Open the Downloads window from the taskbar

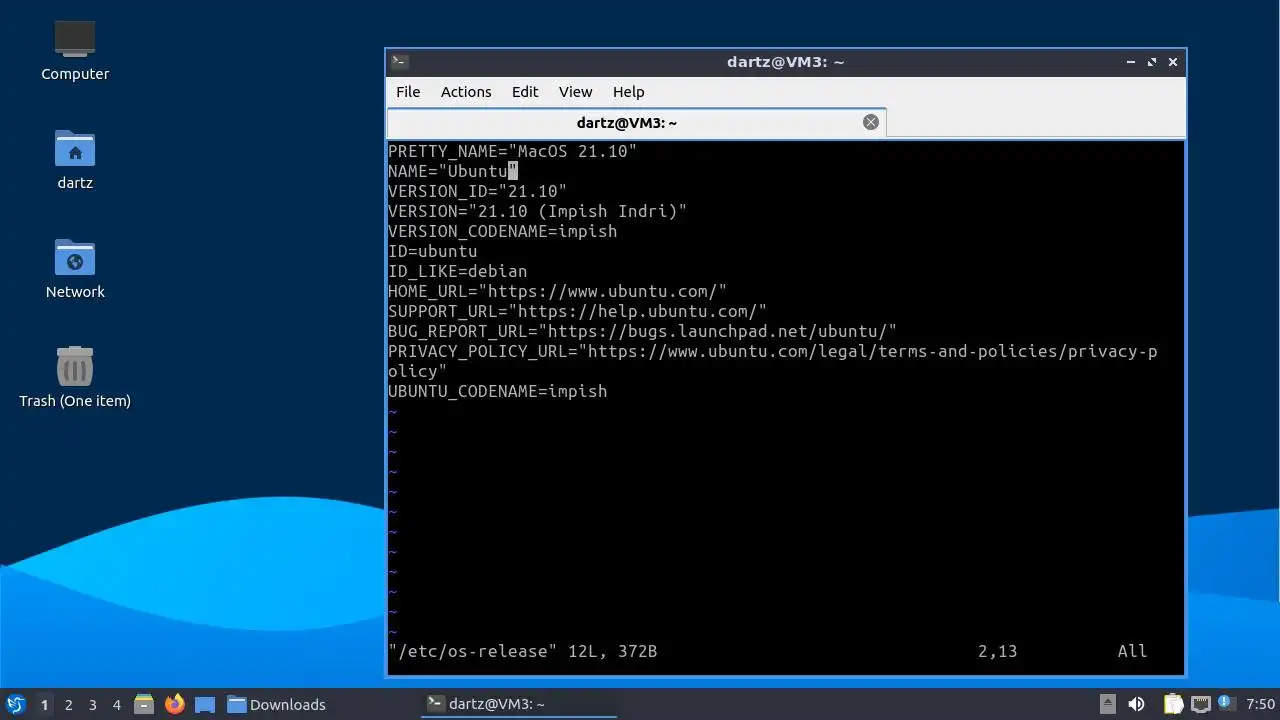(x=276, y=704)
